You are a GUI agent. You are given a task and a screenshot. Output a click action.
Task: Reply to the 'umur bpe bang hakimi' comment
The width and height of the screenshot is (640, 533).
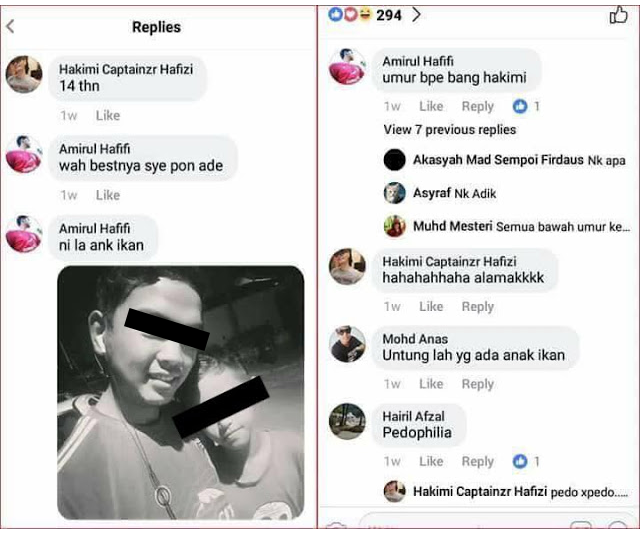point(478,106)
